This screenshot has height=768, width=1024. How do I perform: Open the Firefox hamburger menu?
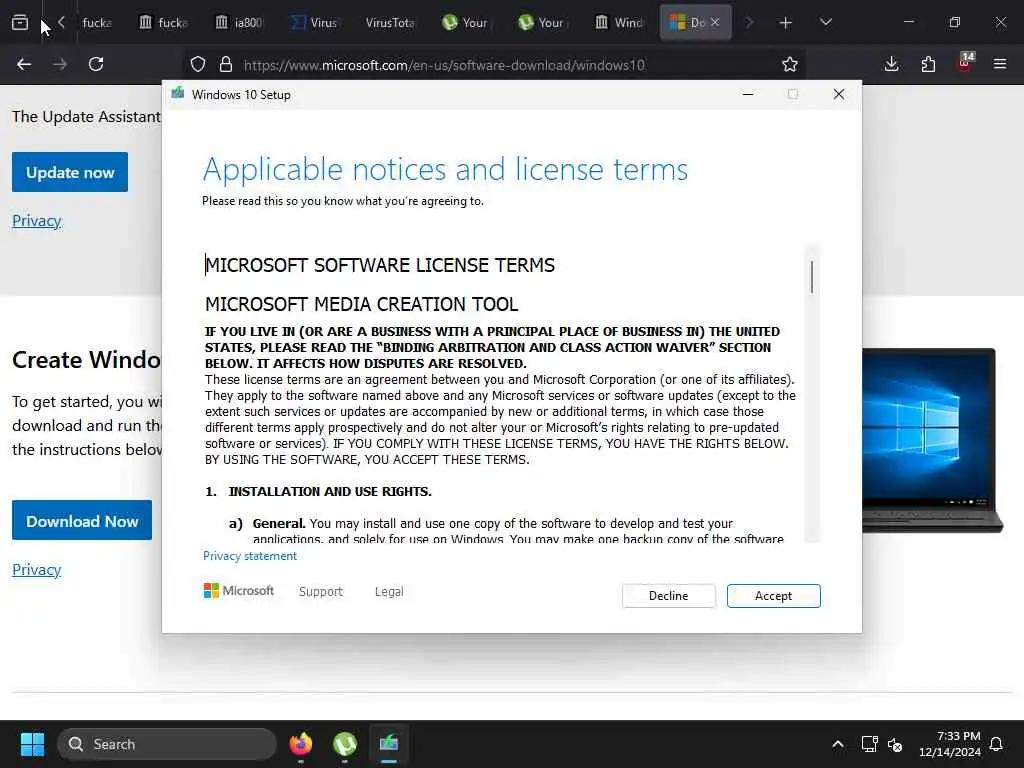1000,64
